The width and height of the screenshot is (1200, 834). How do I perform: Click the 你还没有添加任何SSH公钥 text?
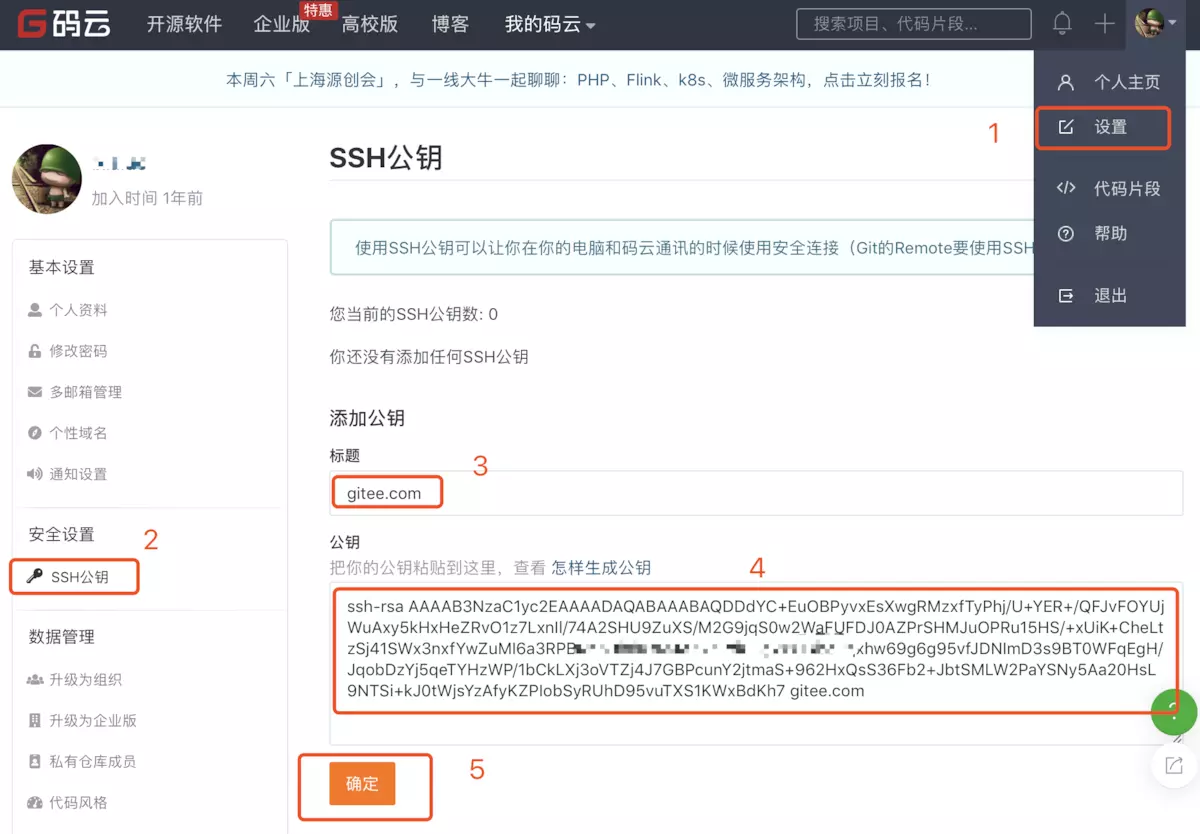pyautogui.click(x=429, y=356)
